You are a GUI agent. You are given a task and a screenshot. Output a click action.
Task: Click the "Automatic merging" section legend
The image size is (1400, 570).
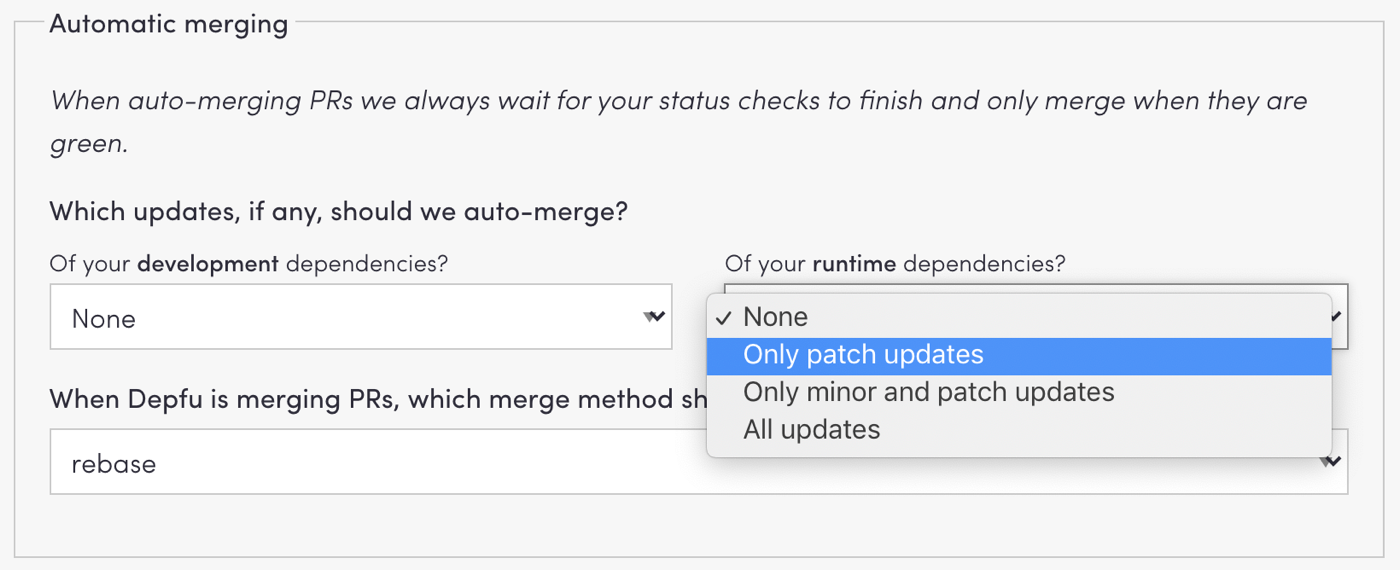pos(168,24)
